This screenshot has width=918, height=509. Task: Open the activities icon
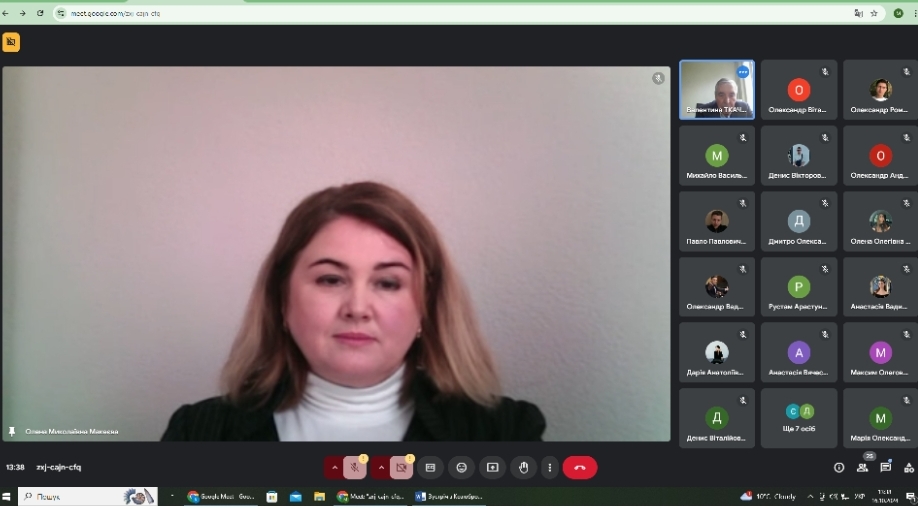tap(908, 467)
